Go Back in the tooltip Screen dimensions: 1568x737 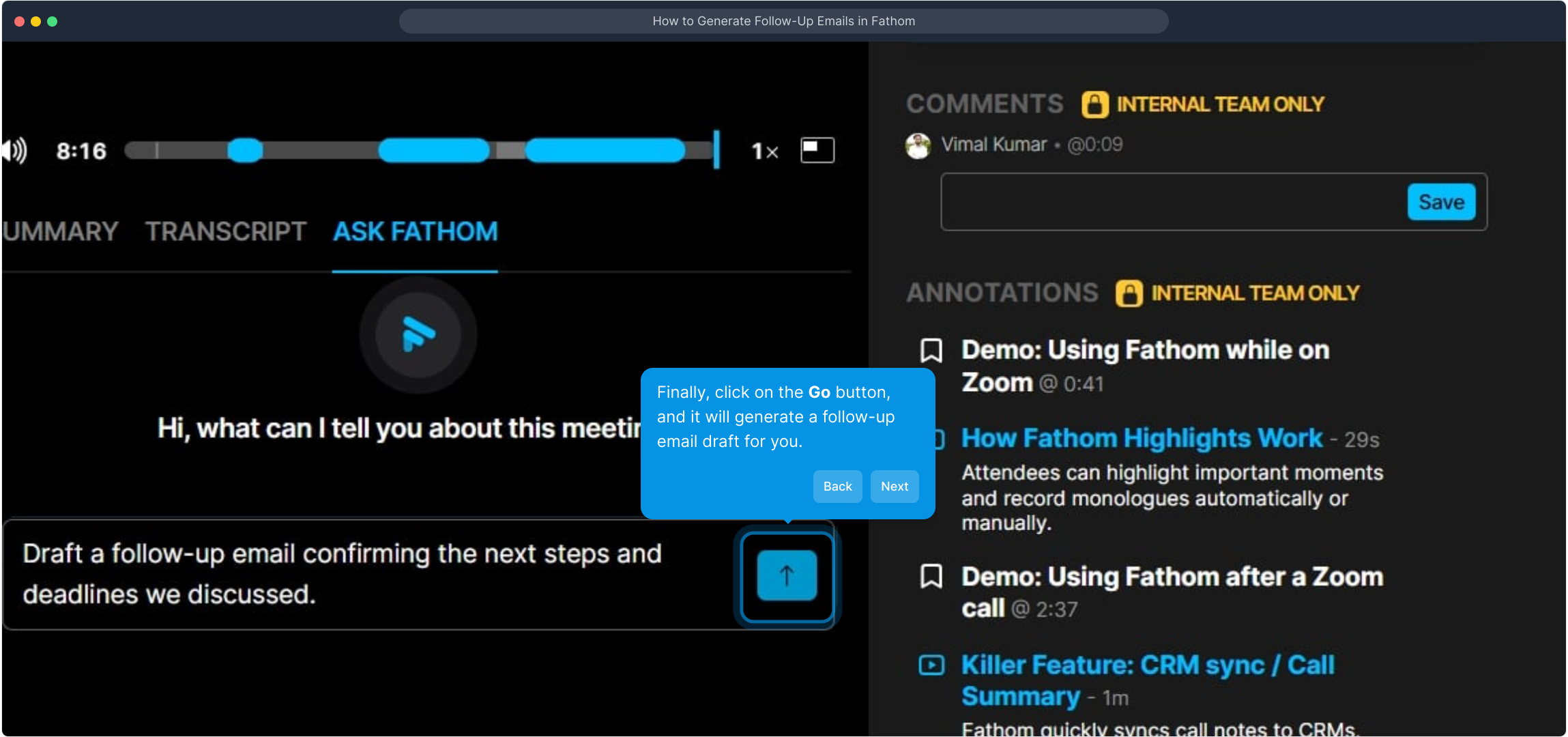[x=837, y=487]
